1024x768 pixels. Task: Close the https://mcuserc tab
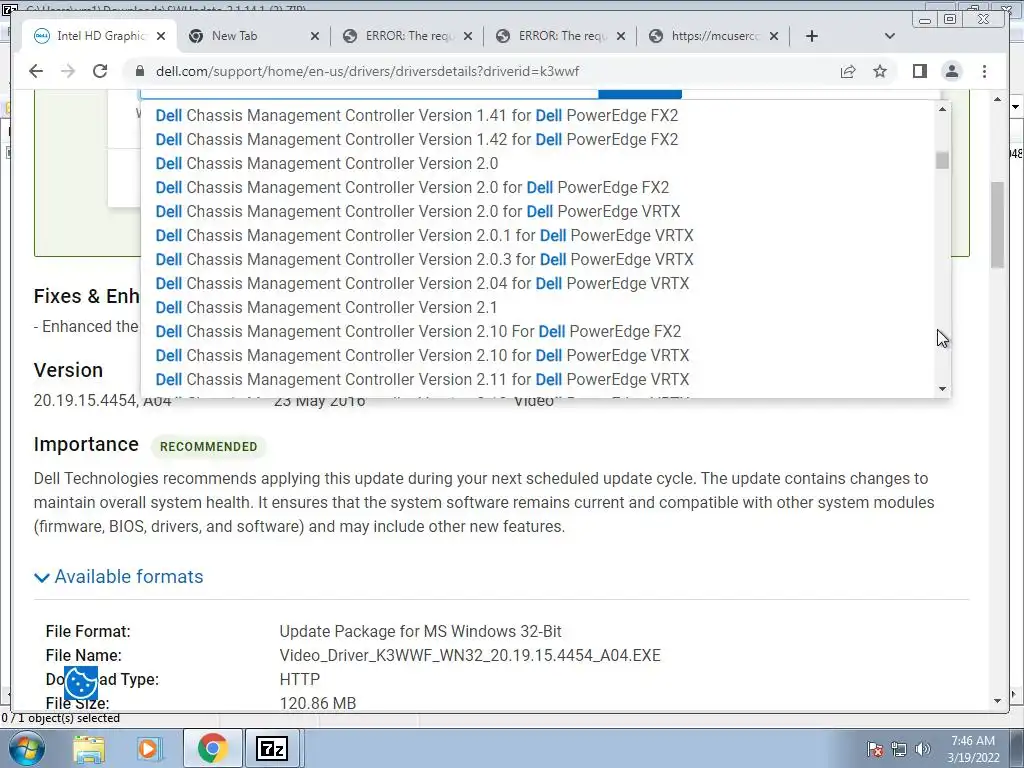(x=774, y=36)
